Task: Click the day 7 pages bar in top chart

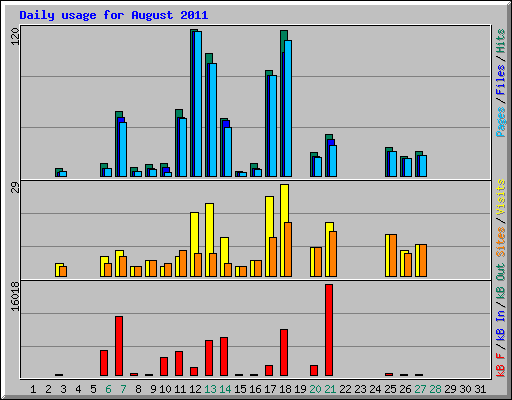Action: 123,150
